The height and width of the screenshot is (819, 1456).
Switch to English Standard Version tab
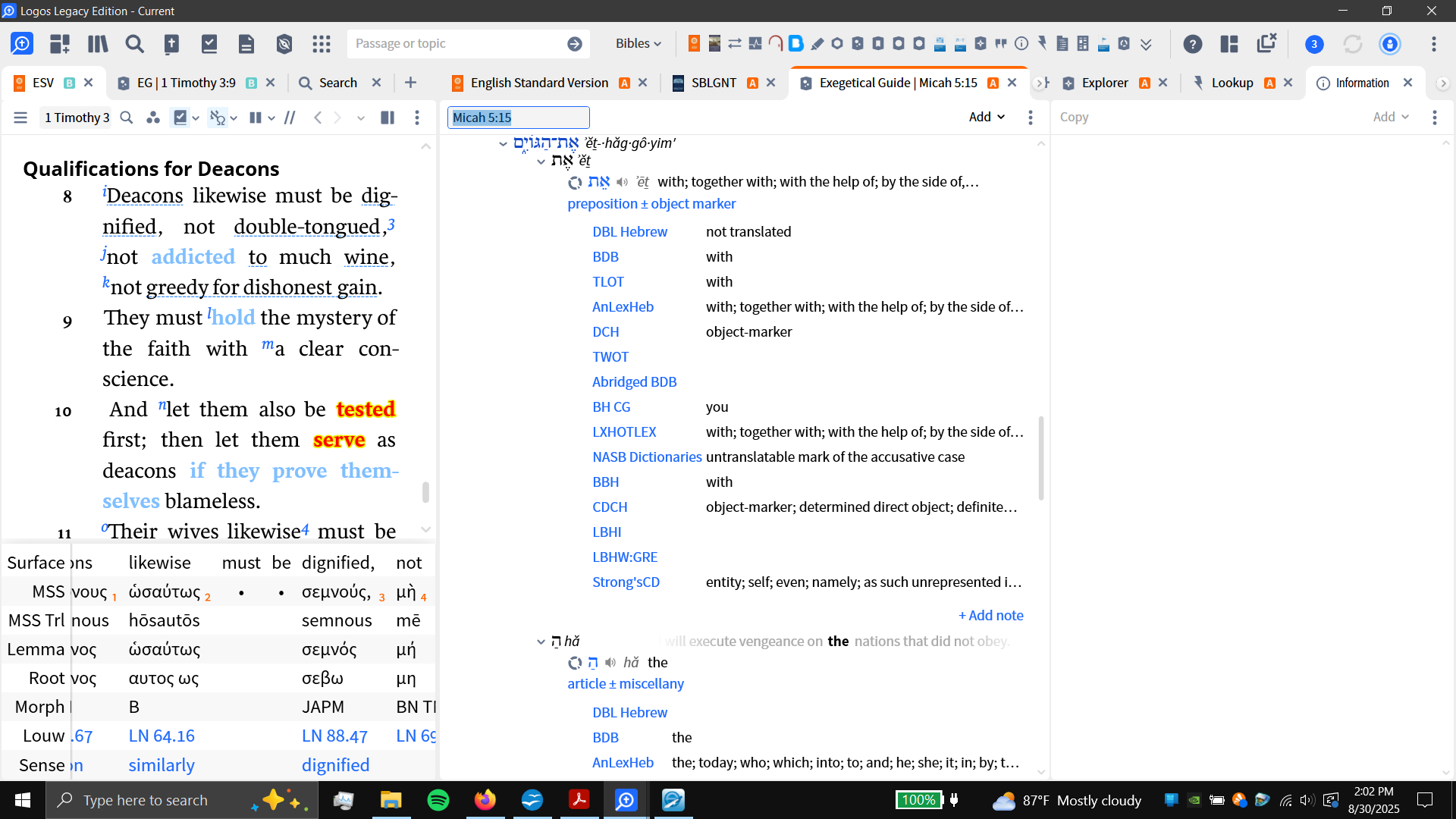coord(539,83)
